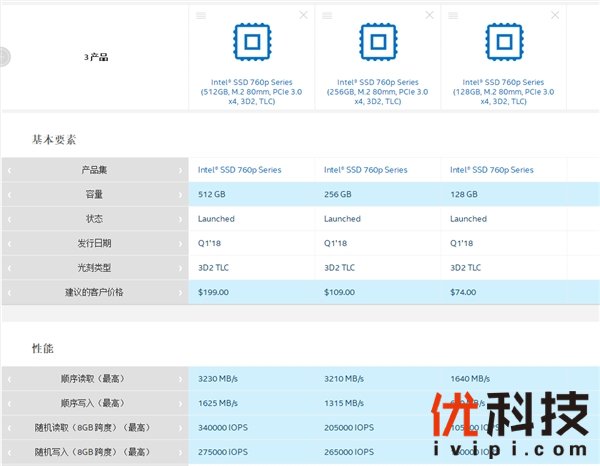
Task: Select the 建议的客户价格 row label
Action: (x=94, y=292)
